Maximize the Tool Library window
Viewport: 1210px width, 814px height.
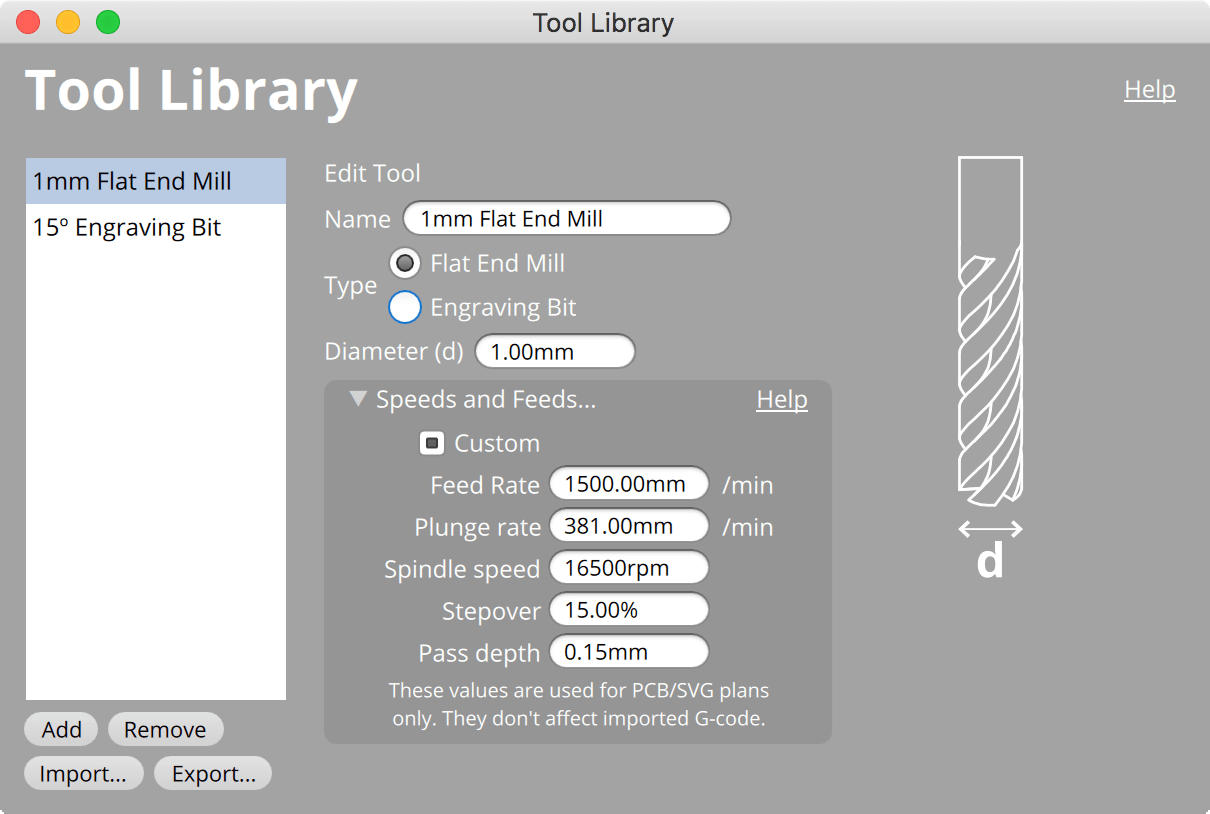[108, 22]
